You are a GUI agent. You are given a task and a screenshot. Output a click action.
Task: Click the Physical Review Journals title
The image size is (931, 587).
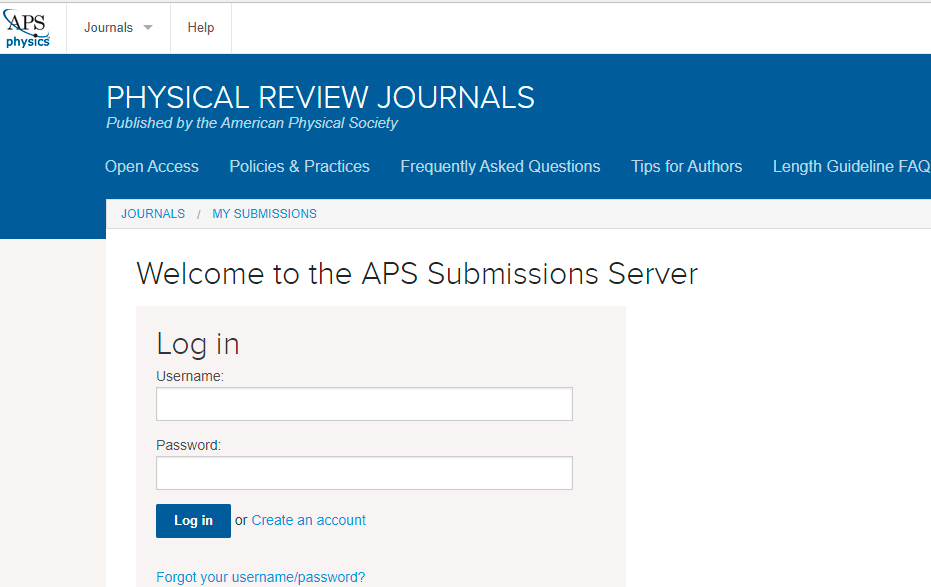pos(320,97)
